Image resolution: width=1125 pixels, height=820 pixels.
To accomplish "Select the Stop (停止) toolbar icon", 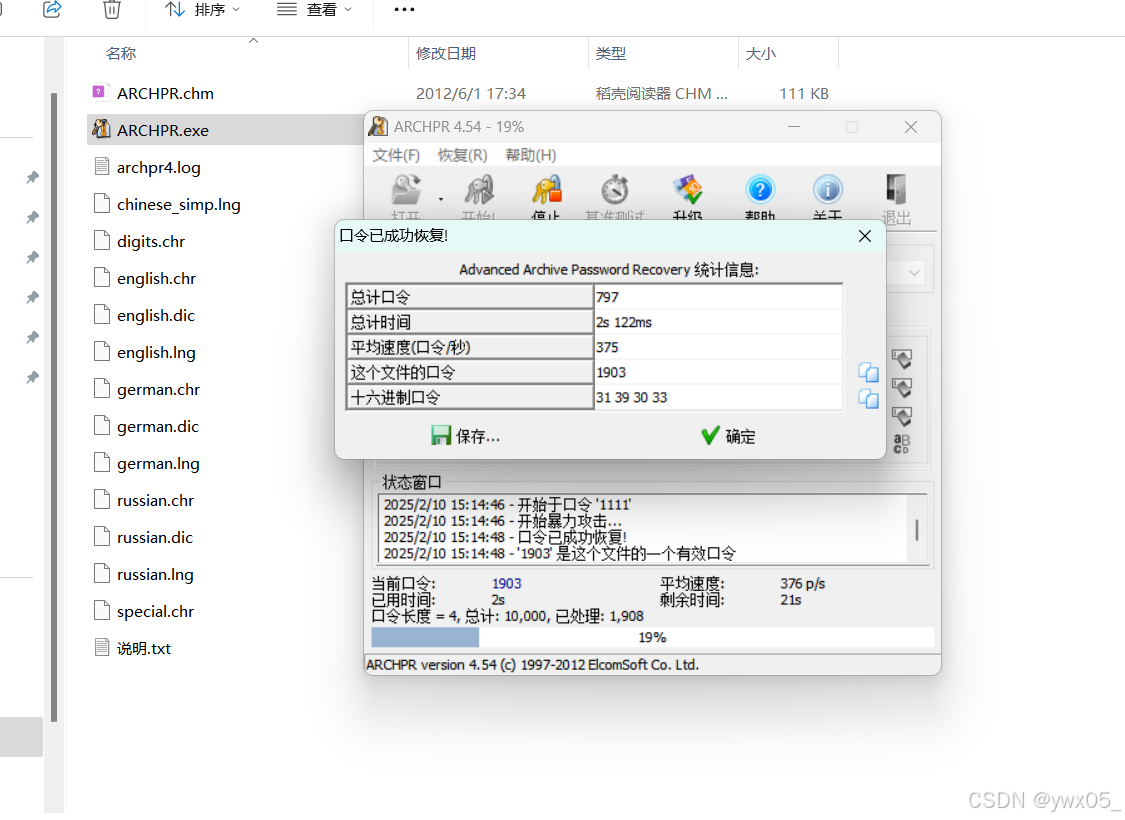I will 546,192.
